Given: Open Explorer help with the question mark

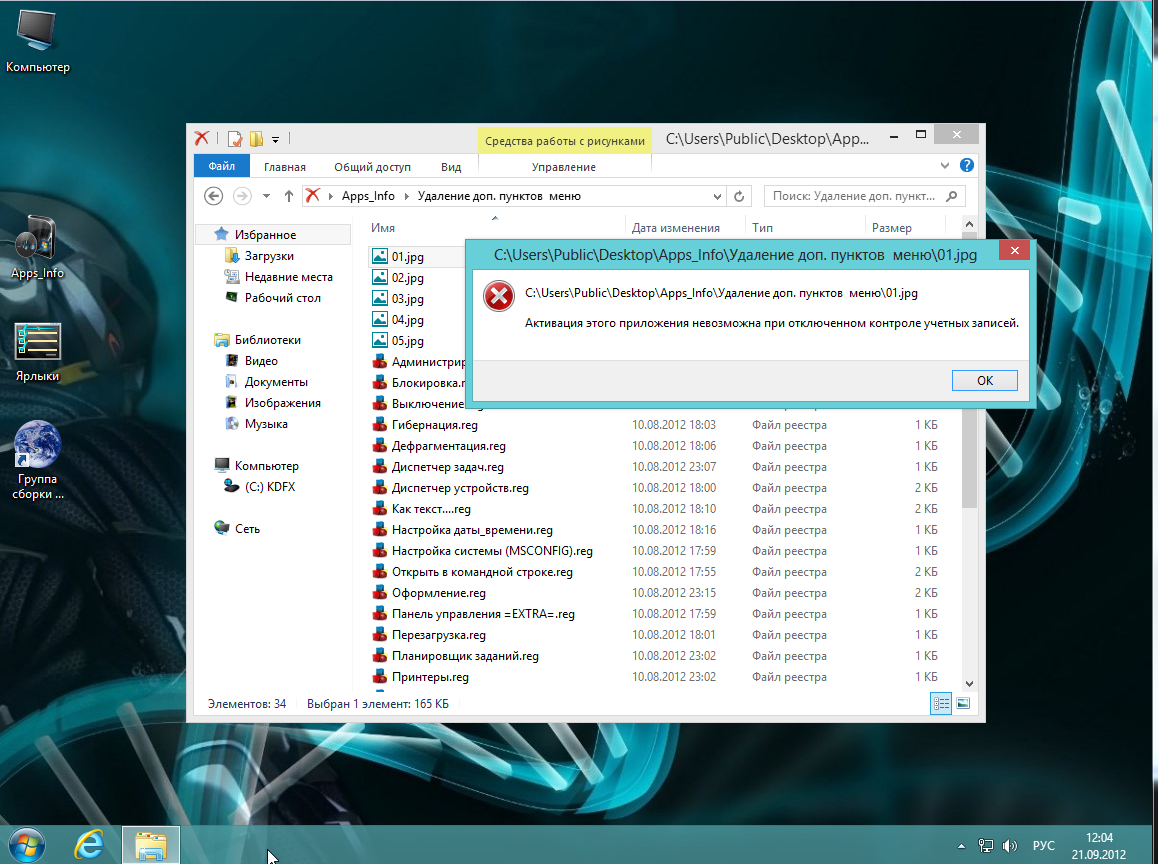Looking at the screenshot, I should 967,165.
